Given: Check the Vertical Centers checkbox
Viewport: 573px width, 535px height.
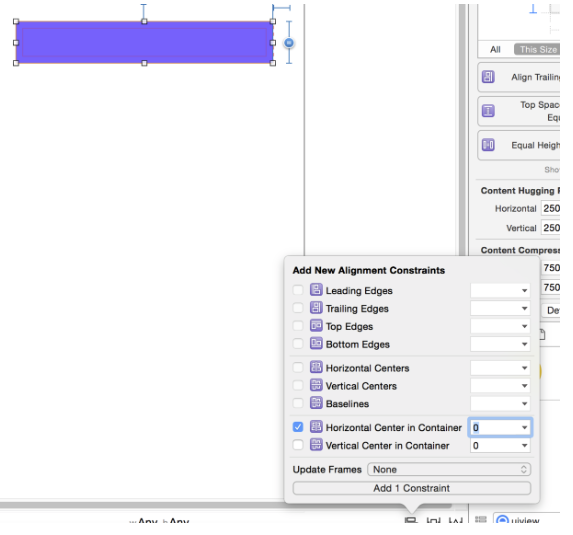Looking at the screenshot, I should pos(298,386).
